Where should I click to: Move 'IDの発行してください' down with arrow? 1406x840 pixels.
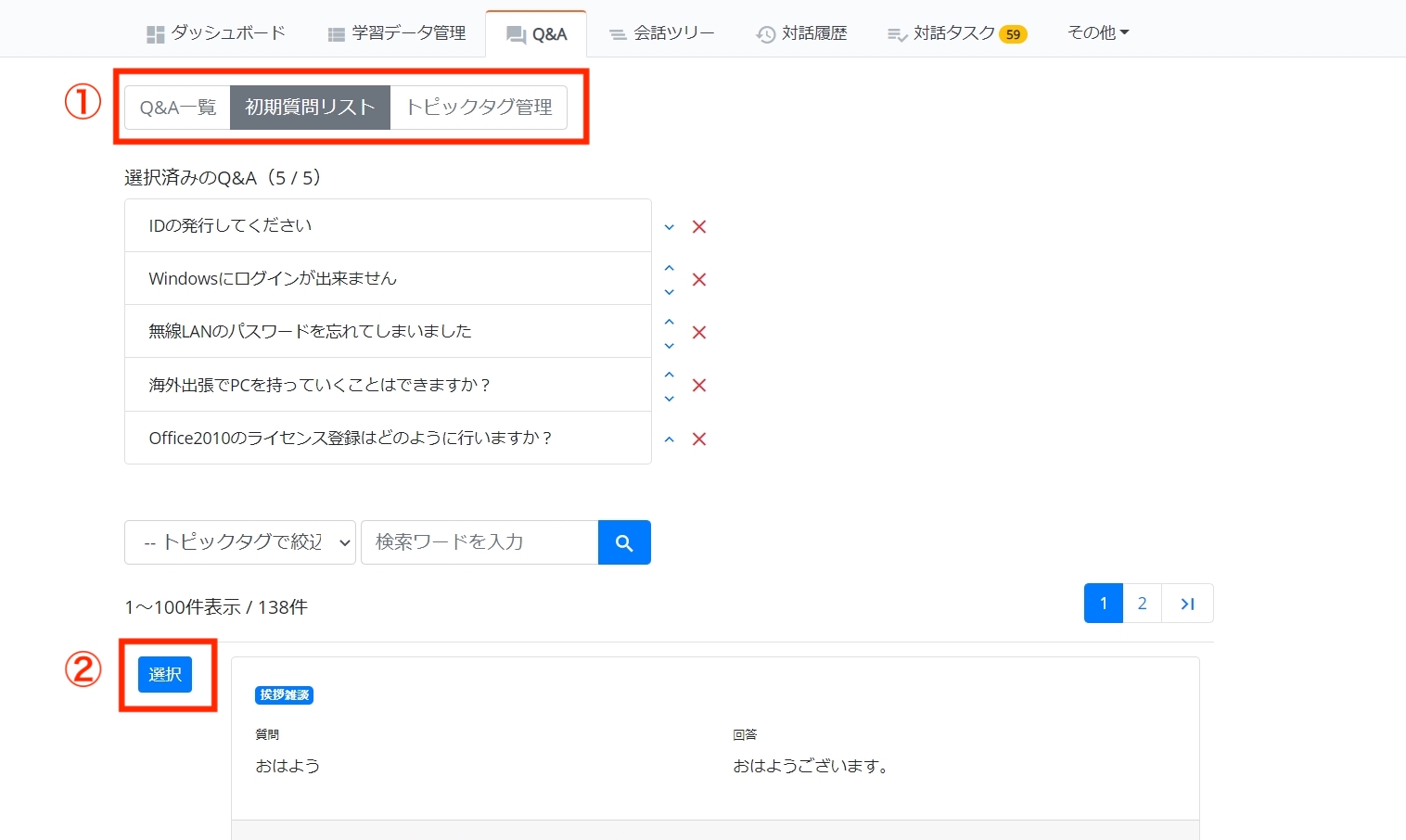tap(669, 227)
